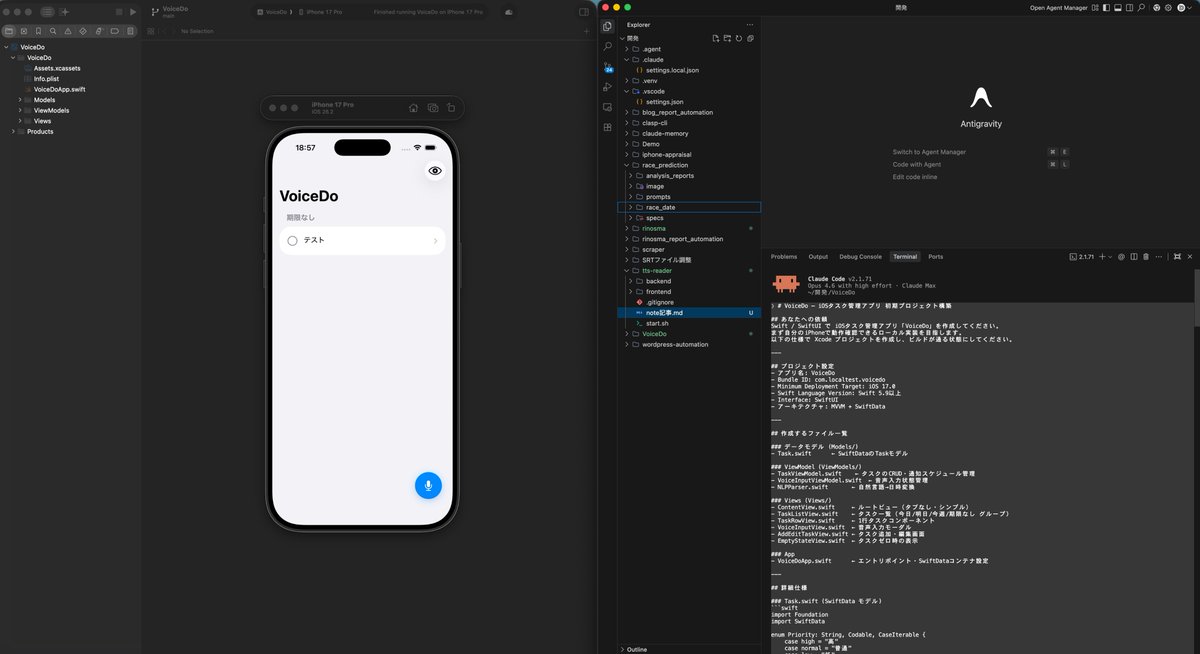Maximize the terminal panel size
The height and width of the screenshot is (654, 1200).
click(1177, 257)
